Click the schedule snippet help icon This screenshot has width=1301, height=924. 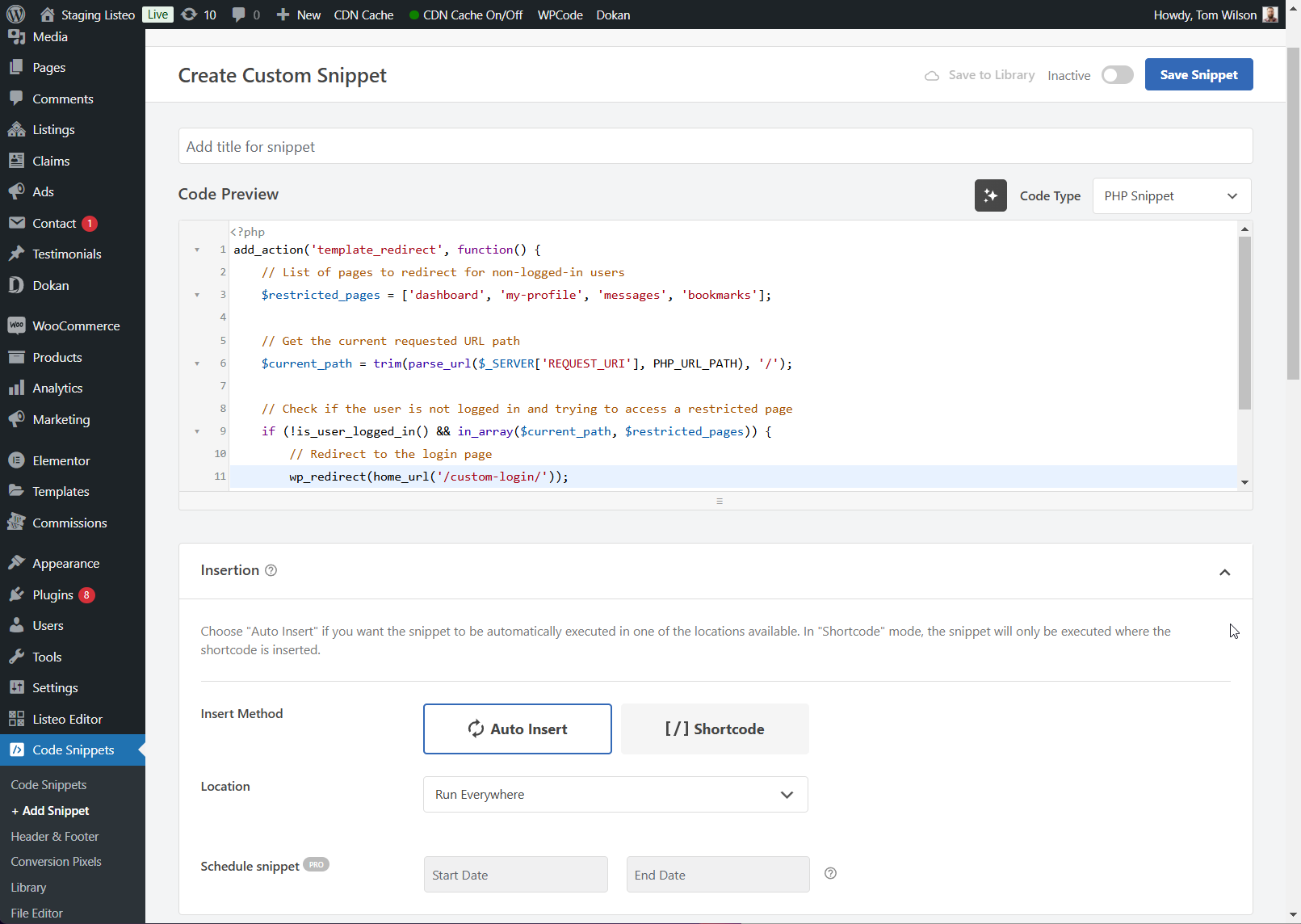point(830,873)
